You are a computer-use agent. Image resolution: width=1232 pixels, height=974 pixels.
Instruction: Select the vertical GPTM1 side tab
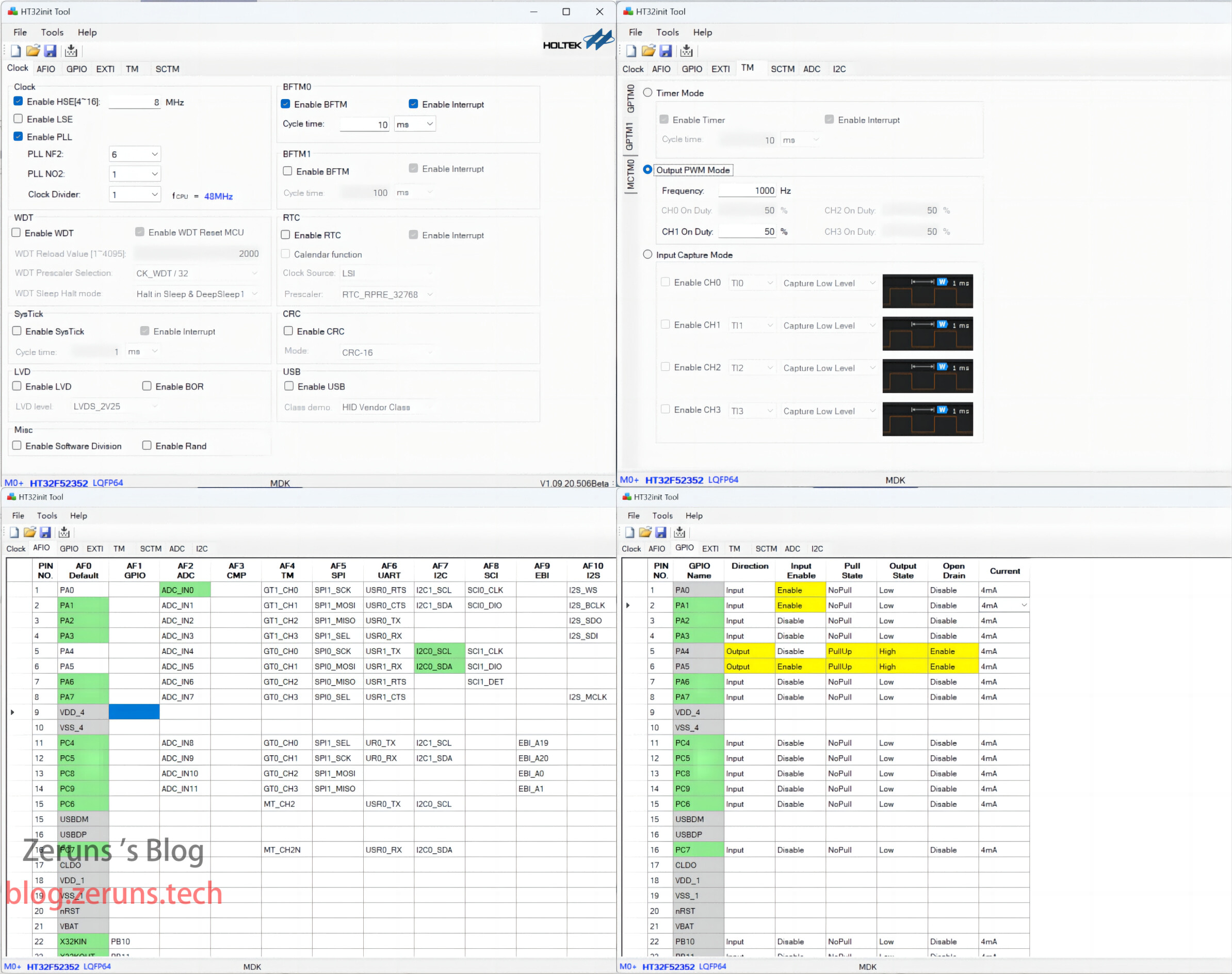pyautogui.click(x=630, y=136)
